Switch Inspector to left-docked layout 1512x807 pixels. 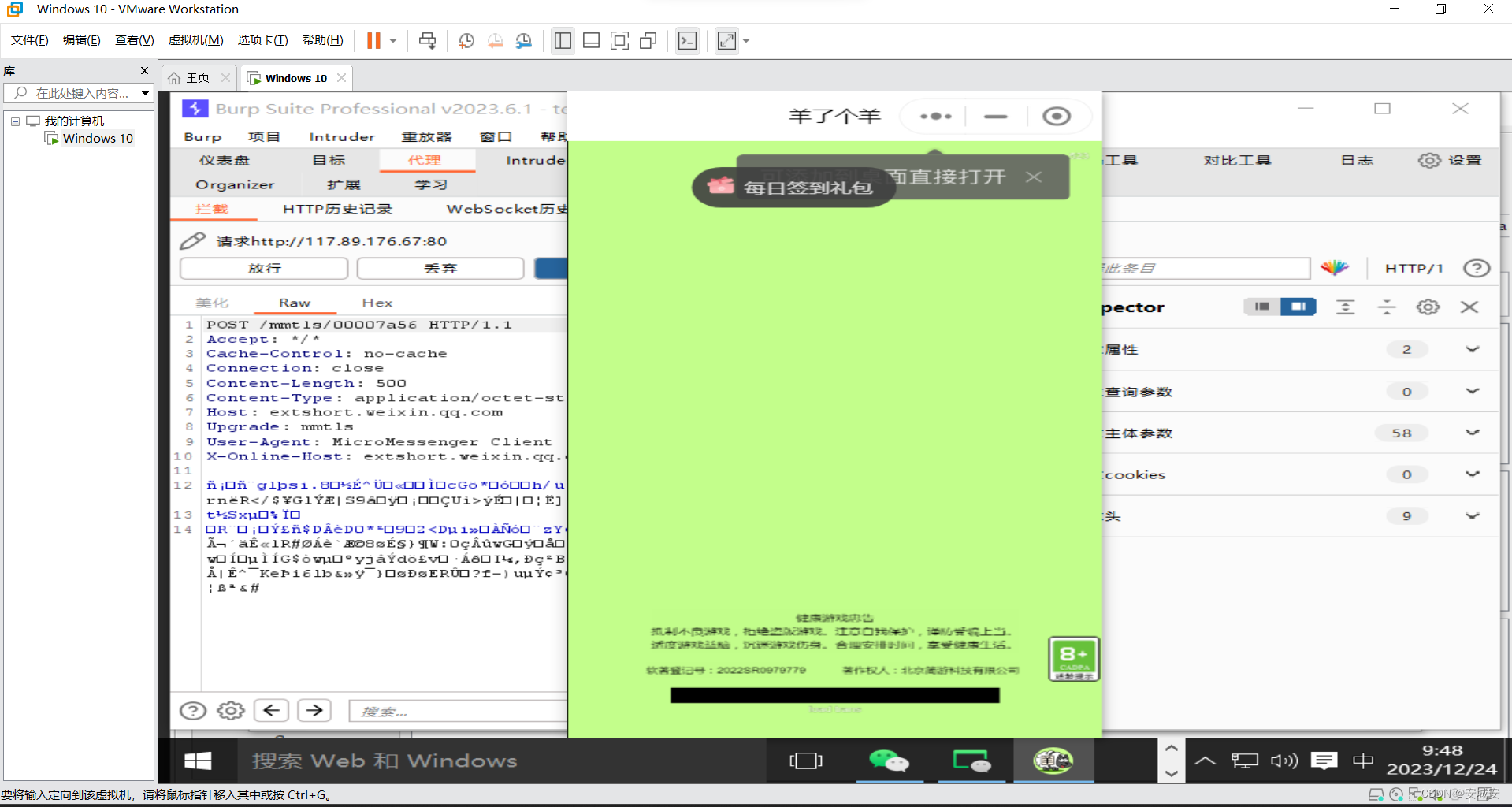click(x=1262, y=307)
